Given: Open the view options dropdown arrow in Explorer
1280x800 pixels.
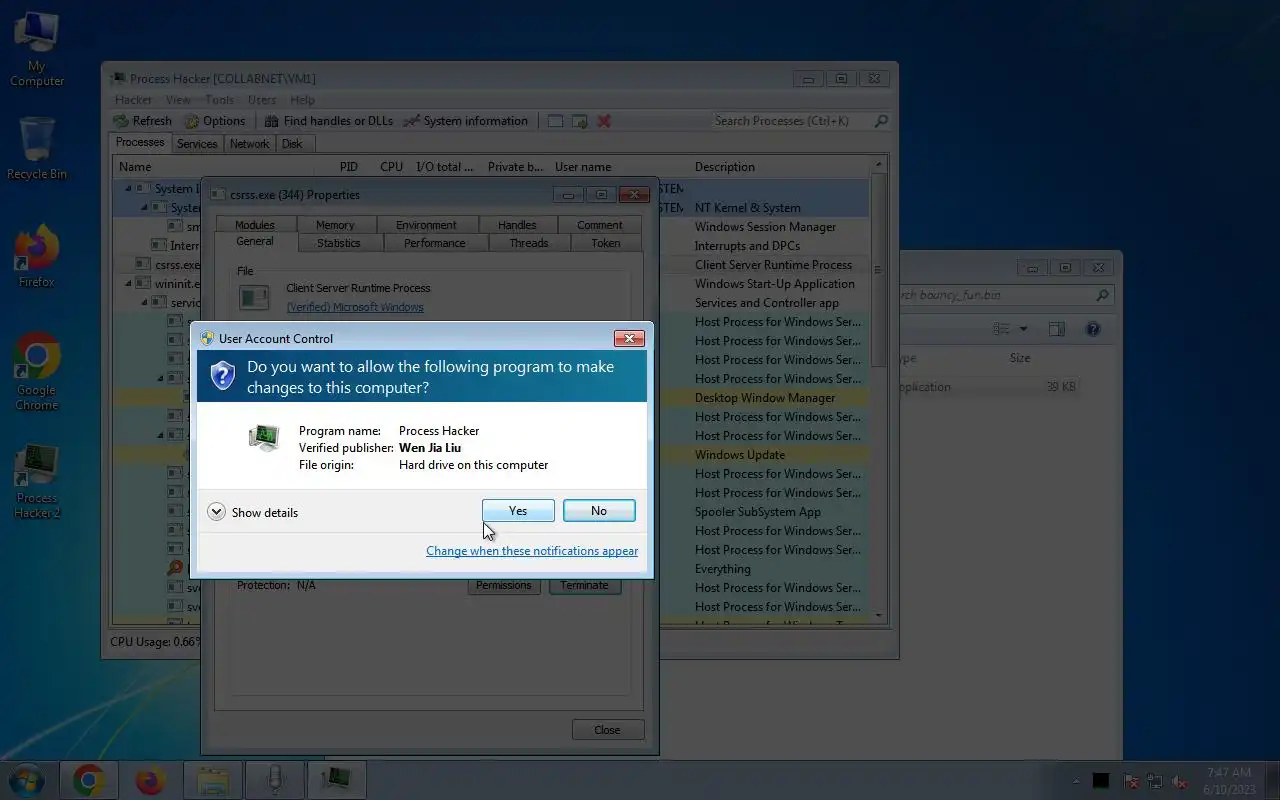Looking at the screenshot, I should (1023, 329).
